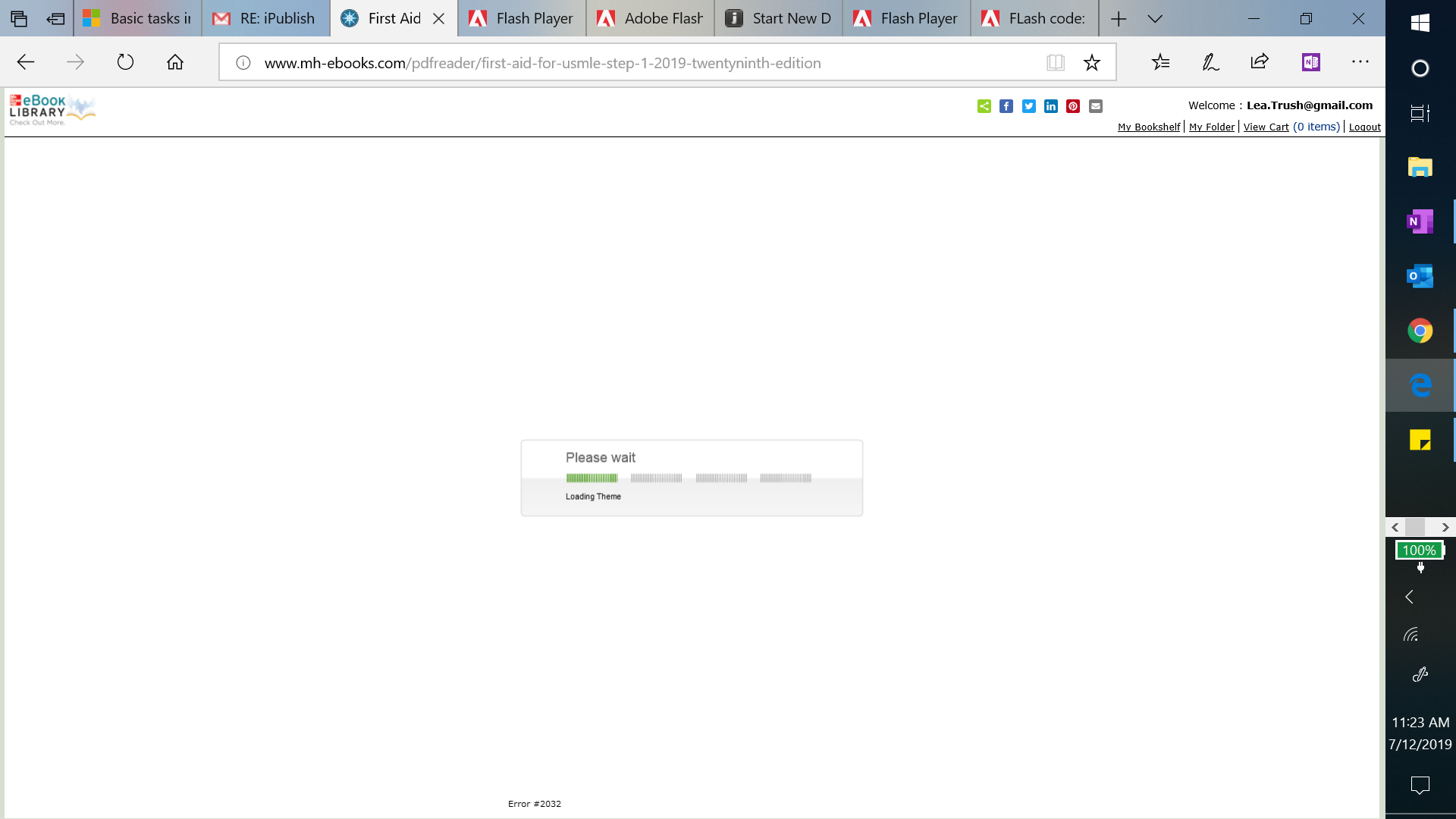Expand the tab preview chevron
1456x819 pixels.
click(x=1155, y=19)
